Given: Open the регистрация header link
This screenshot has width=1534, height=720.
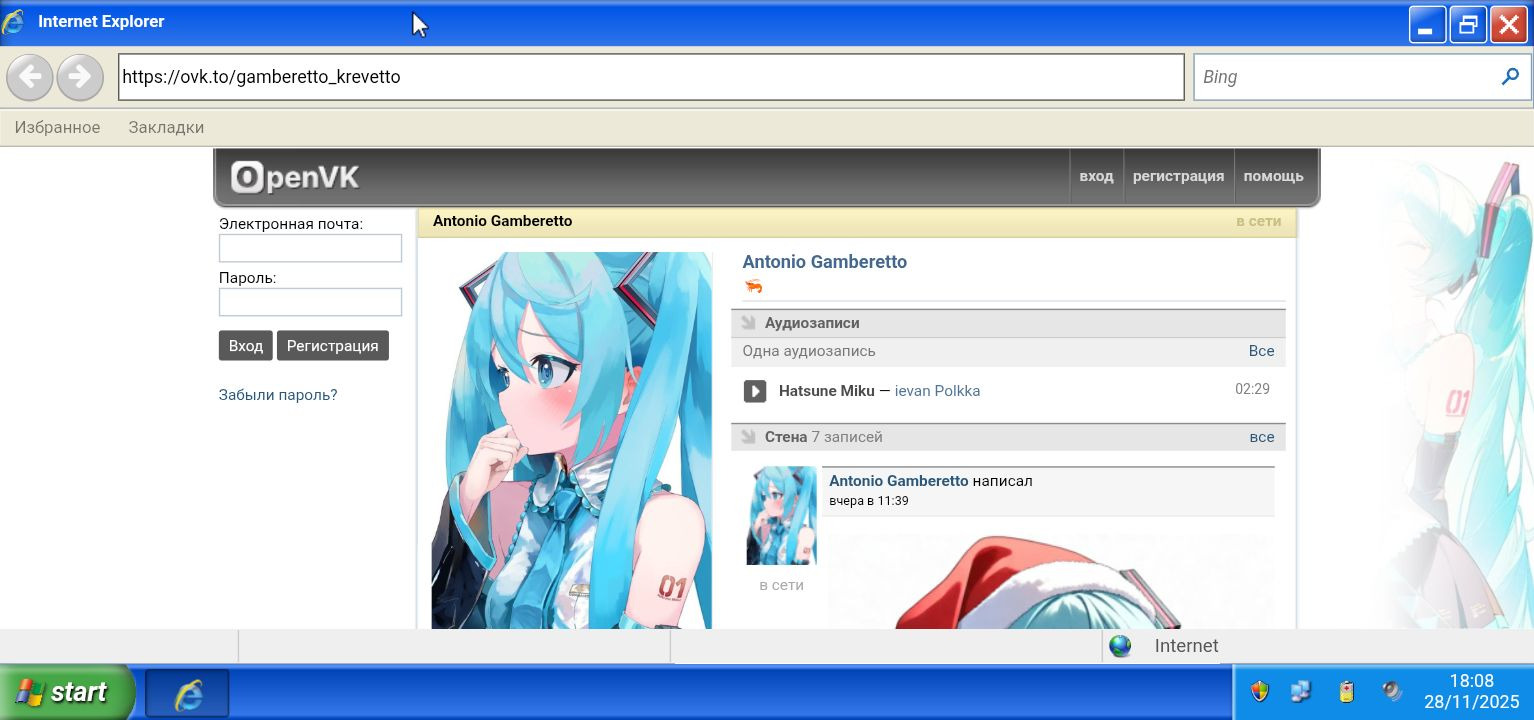Looking at the screenshot, I should pyautogui.click(x=1178, y=176).
